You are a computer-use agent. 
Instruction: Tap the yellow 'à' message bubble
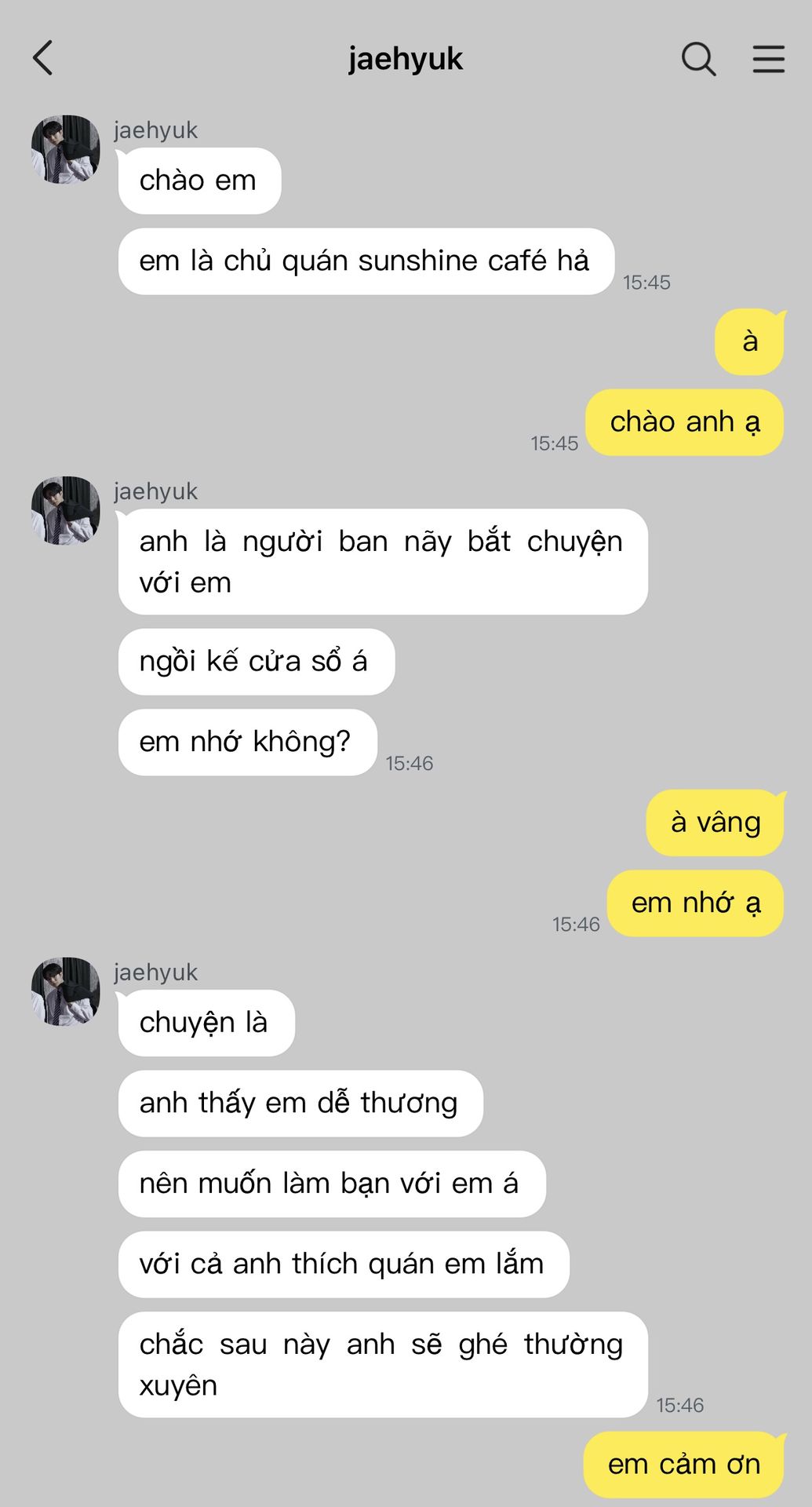pyautogui.click(x=749, y=341)
